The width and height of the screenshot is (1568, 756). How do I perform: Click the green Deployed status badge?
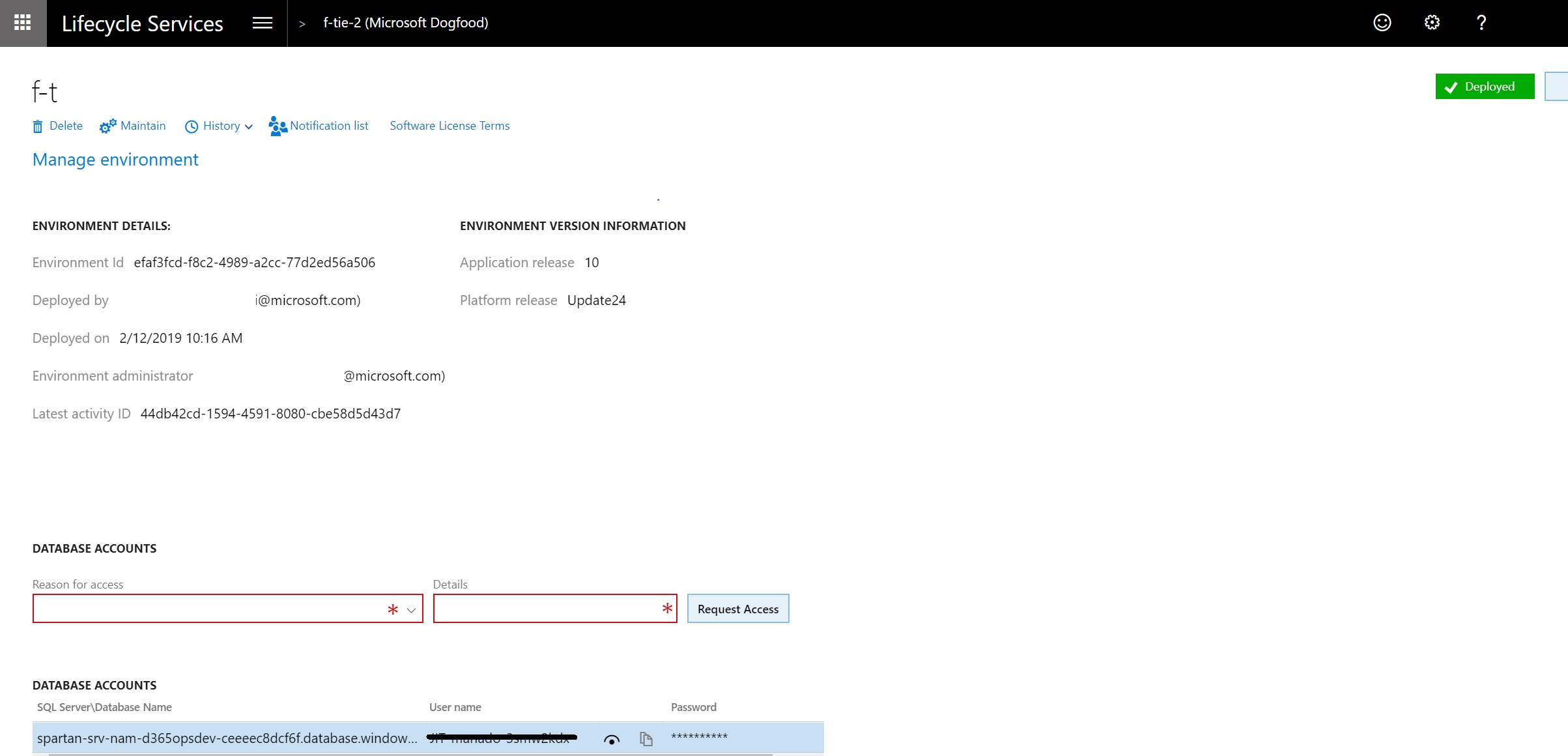1484,87
